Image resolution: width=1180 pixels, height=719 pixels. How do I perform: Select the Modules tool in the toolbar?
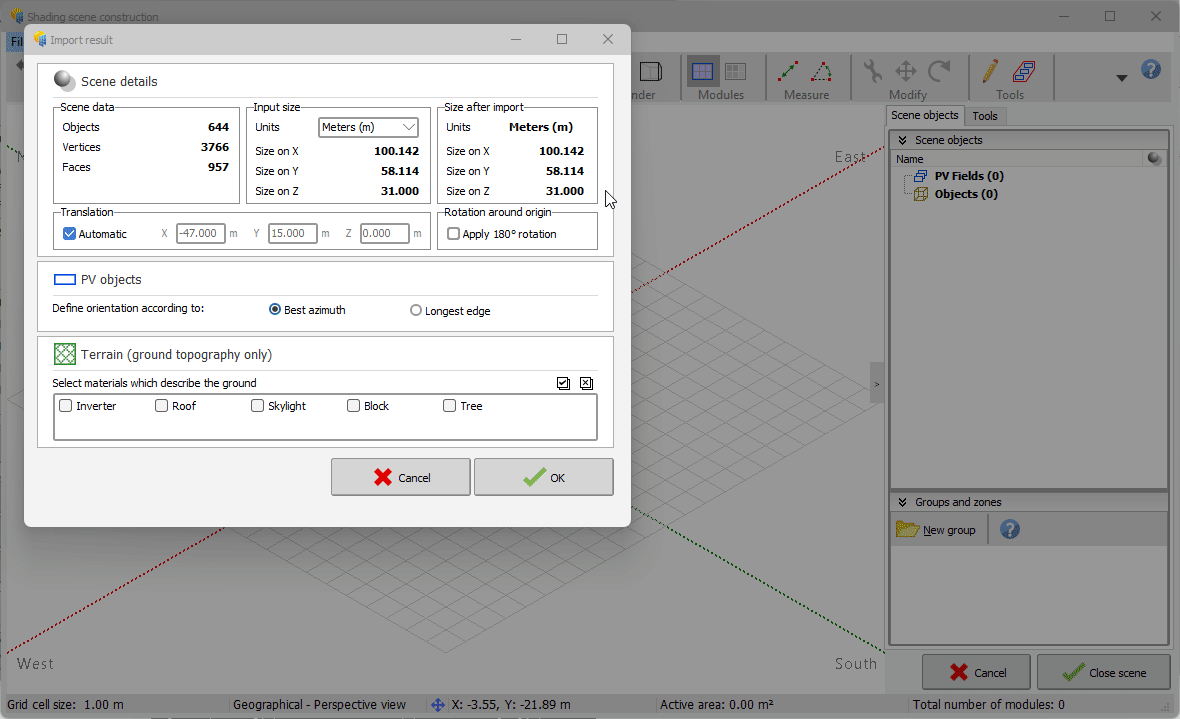tap(701, 71)
